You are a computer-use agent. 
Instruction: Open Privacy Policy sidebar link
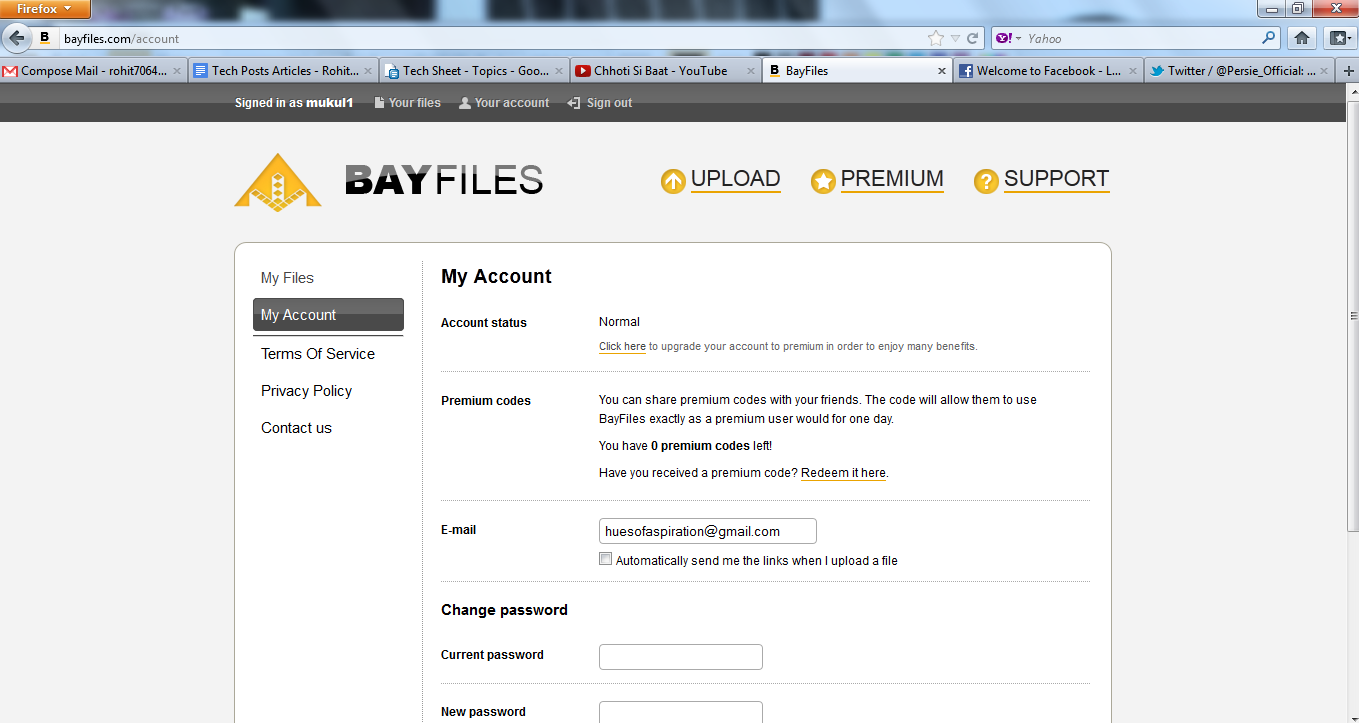[306, 391]
